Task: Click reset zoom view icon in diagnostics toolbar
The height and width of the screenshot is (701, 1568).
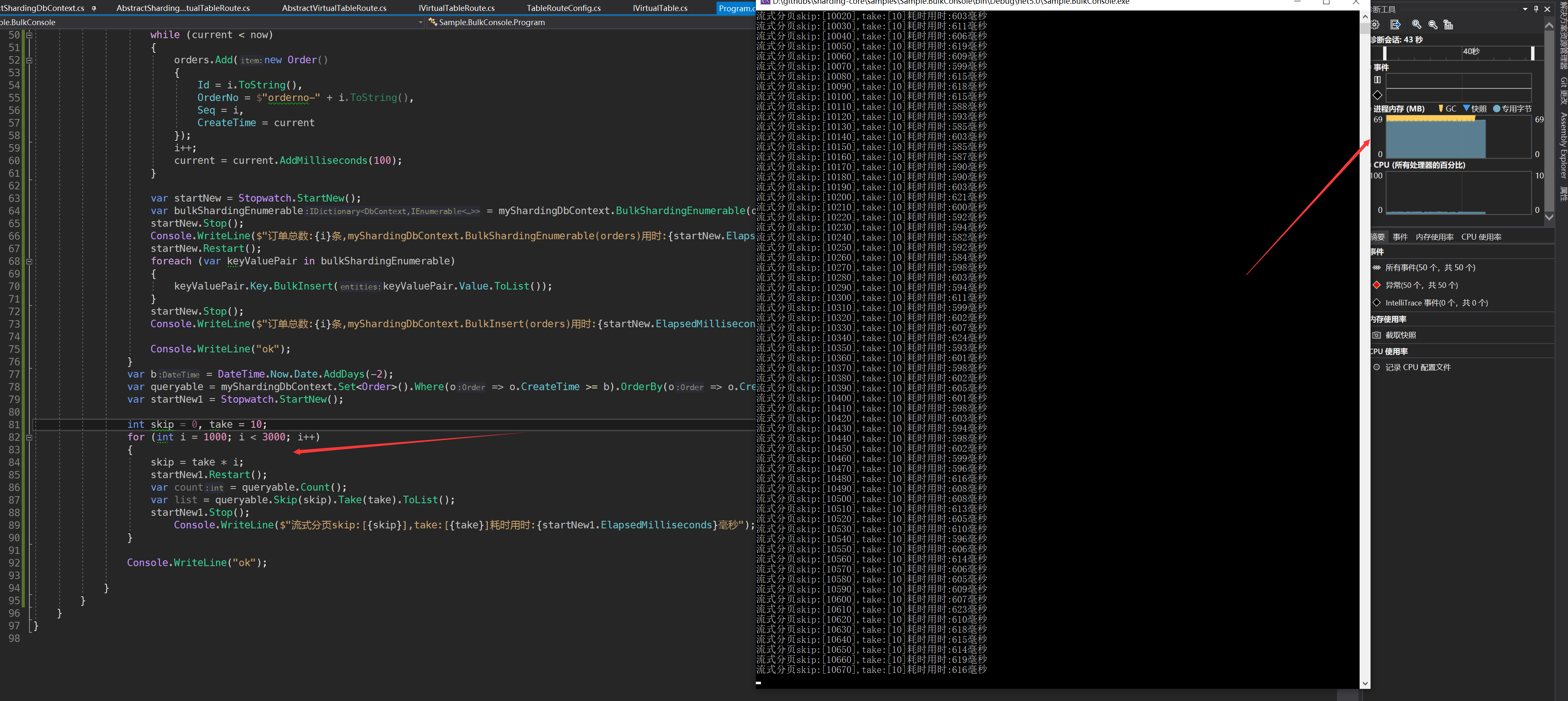Action: 1448,24
